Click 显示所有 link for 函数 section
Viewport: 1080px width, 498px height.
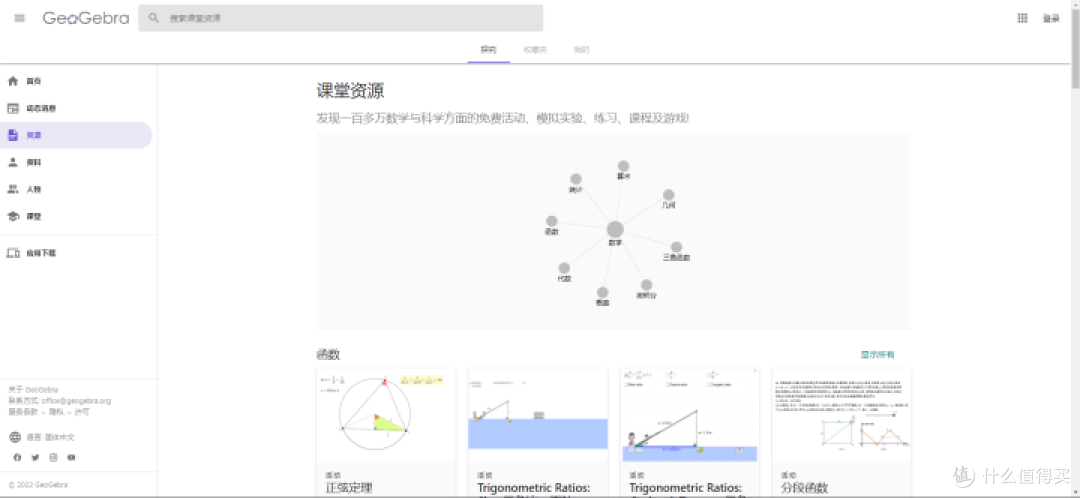tap(878, 355)
